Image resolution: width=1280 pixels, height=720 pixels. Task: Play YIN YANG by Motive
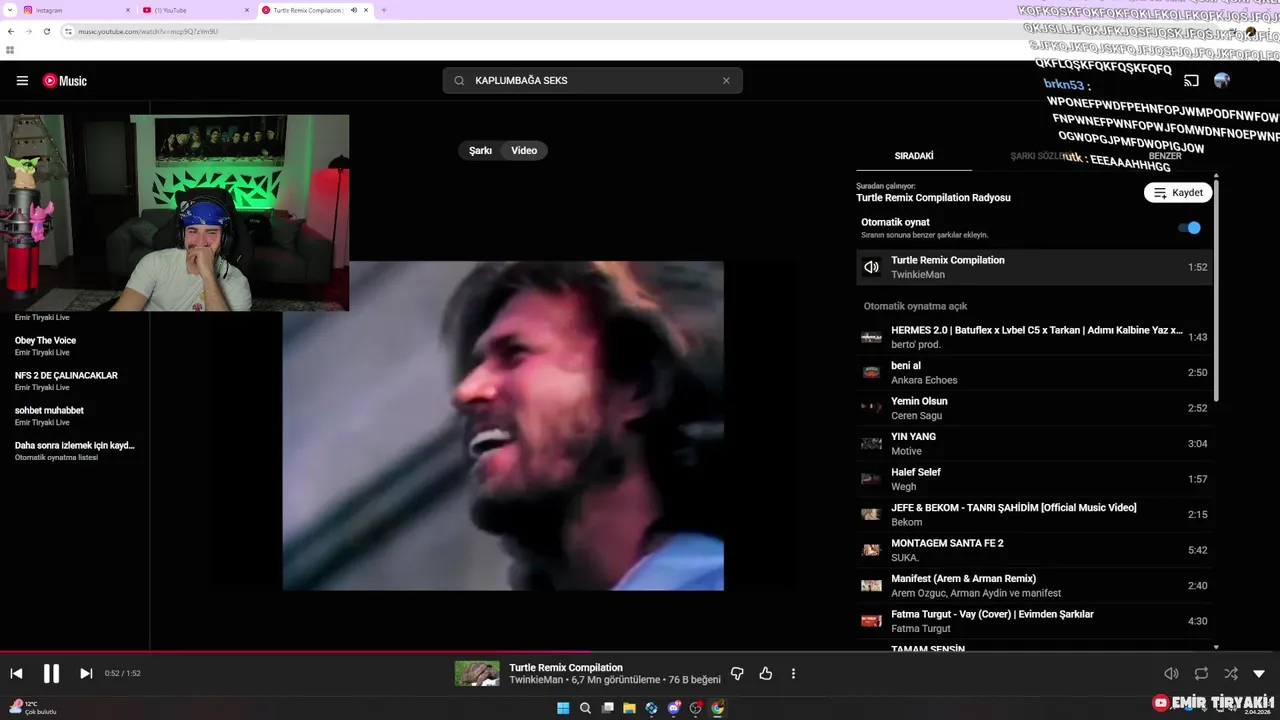click(1035, 444)
